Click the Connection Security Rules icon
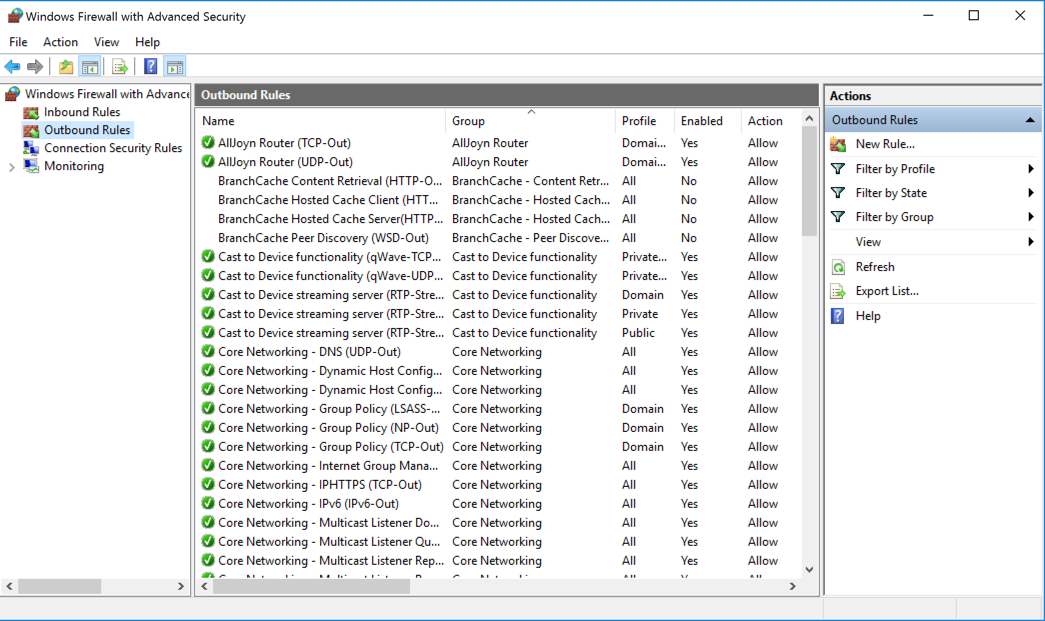 coord(31,148)
